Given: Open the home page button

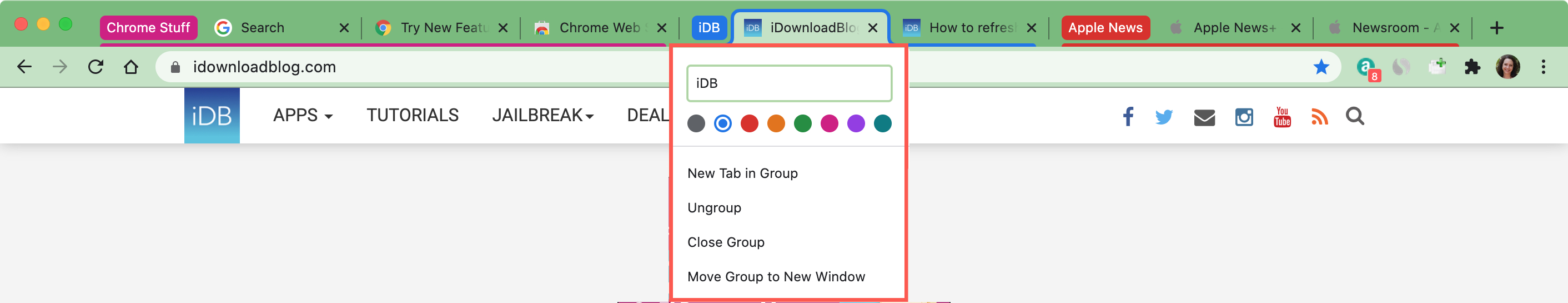Looking at the screenshot, I should 131,67.
